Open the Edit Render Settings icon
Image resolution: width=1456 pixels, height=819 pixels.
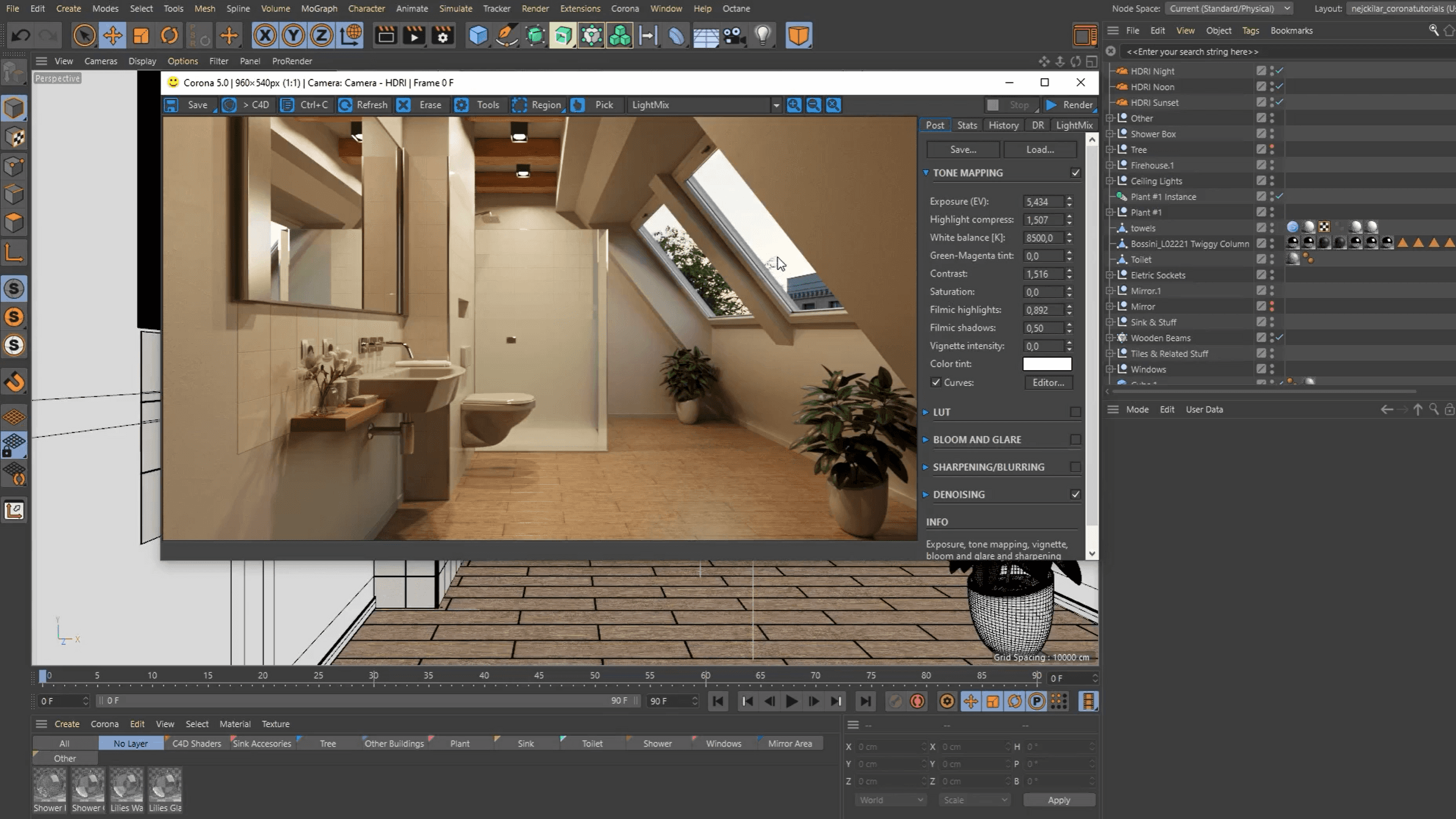click(x=443, y=35)
